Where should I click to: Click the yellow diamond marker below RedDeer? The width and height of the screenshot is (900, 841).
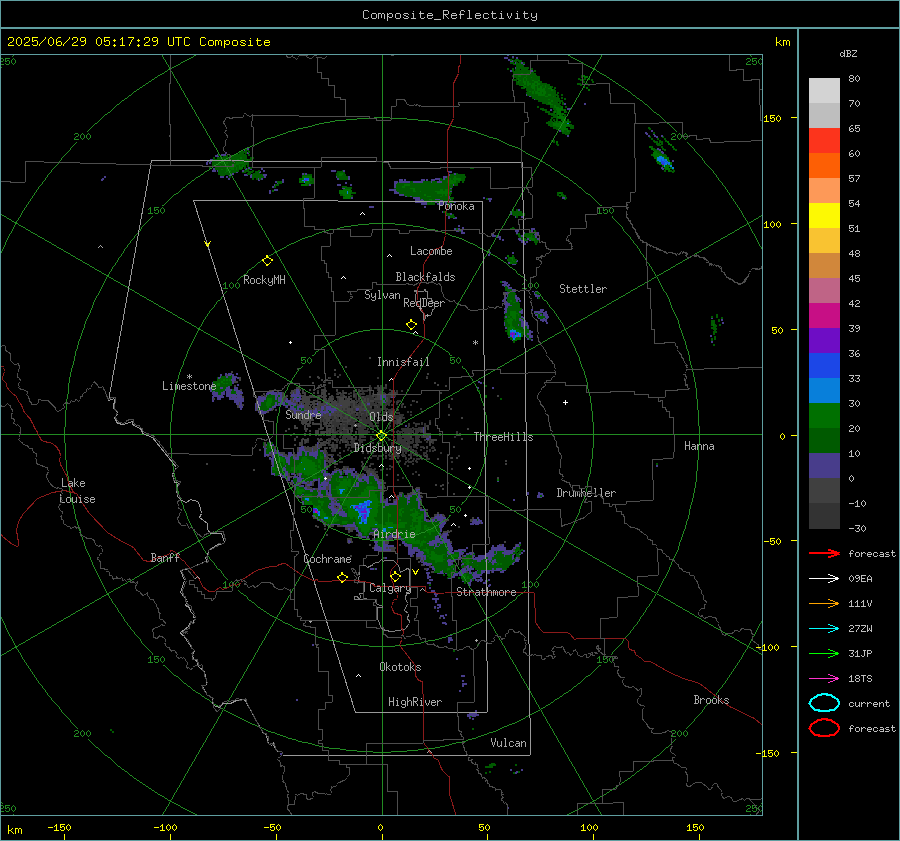click(x=411, y=325)
